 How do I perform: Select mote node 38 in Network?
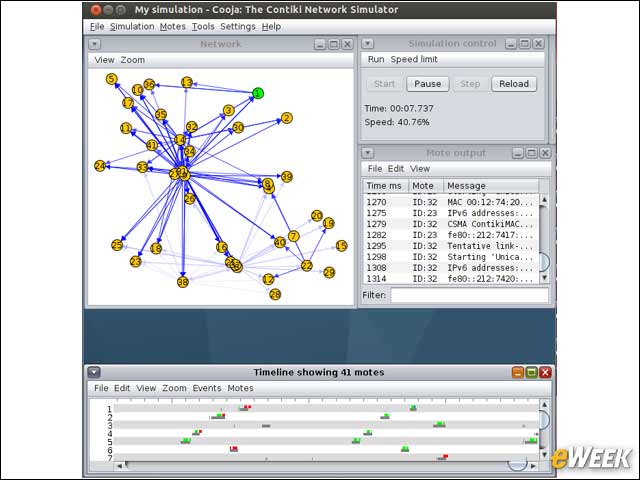click(183, 282)
